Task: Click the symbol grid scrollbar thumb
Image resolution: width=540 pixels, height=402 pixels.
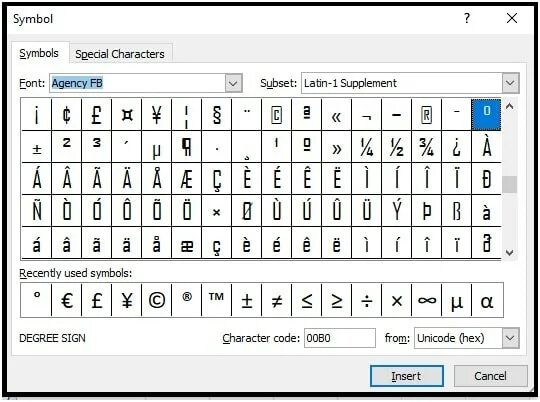Action: point(510,185)
